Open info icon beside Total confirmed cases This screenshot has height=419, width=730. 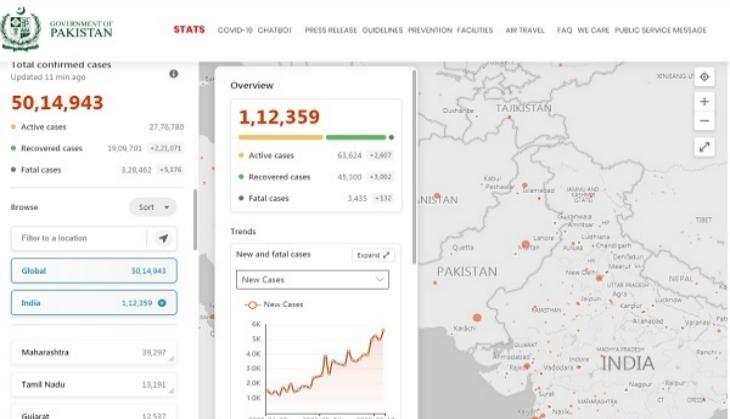(x=174, y=74)
